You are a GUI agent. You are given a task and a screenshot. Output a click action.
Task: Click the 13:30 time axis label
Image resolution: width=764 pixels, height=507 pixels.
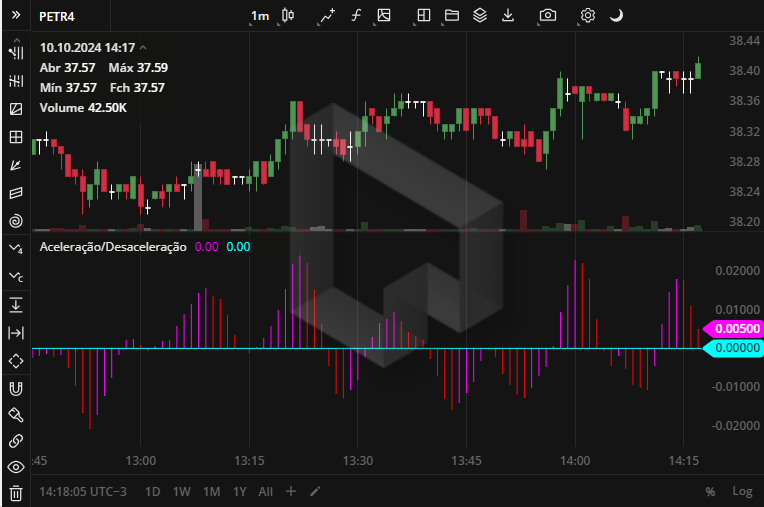coord(358,461)
